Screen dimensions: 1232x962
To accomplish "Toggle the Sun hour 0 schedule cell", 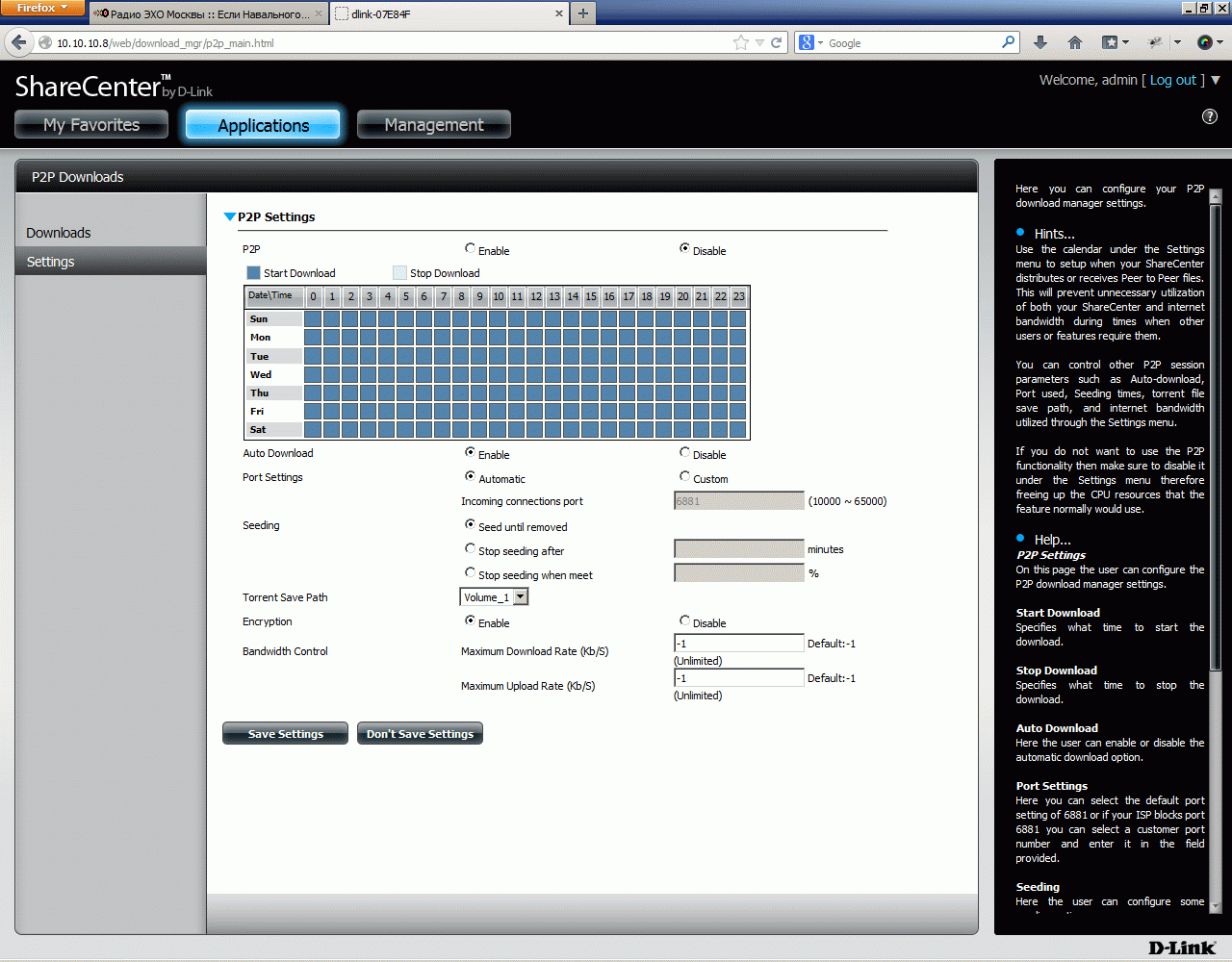I will click(x=313, y=319).
